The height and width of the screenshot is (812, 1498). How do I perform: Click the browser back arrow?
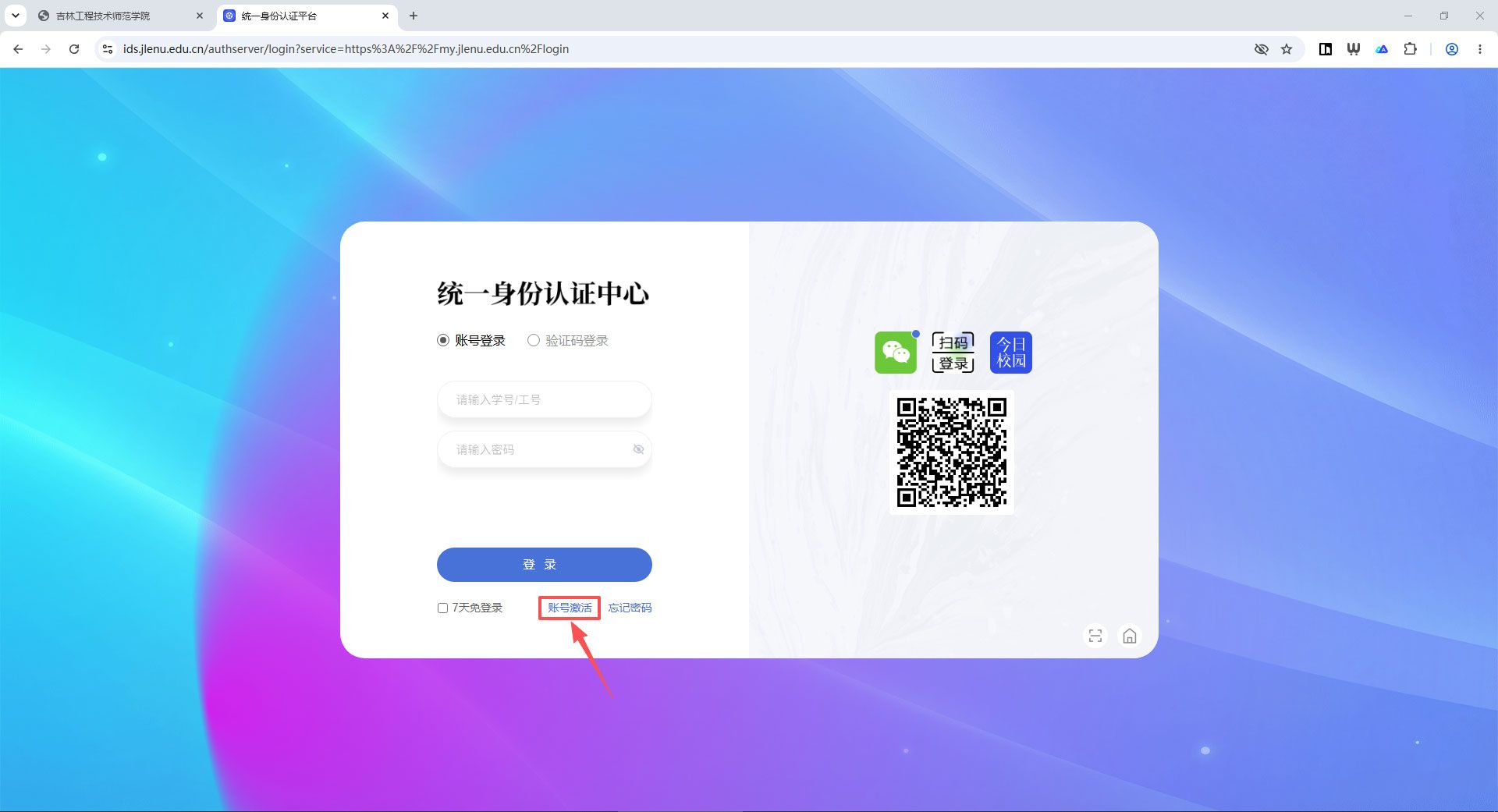(x=18, y=49)
